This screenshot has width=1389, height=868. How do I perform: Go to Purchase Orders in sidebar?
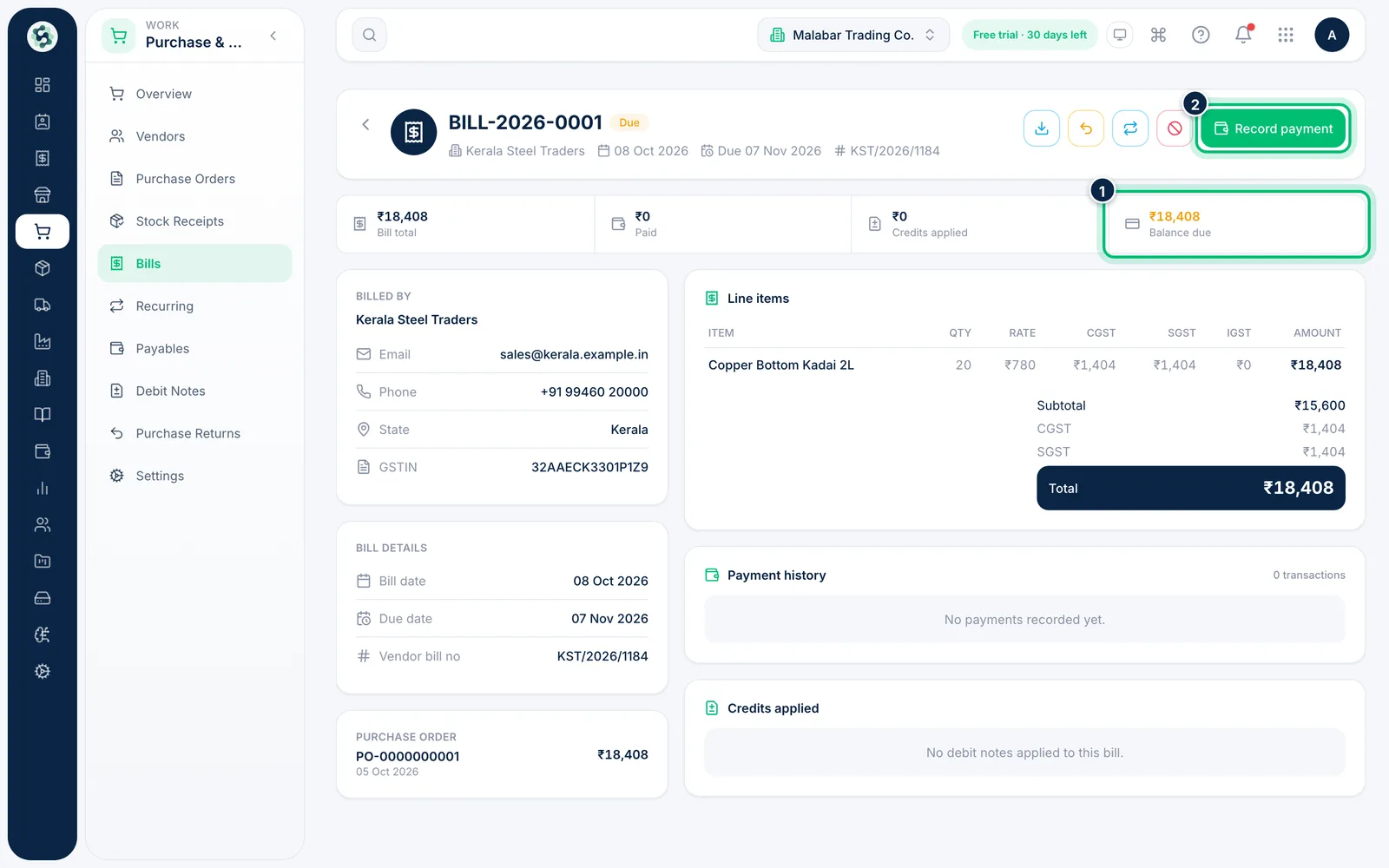pos(194,179)
